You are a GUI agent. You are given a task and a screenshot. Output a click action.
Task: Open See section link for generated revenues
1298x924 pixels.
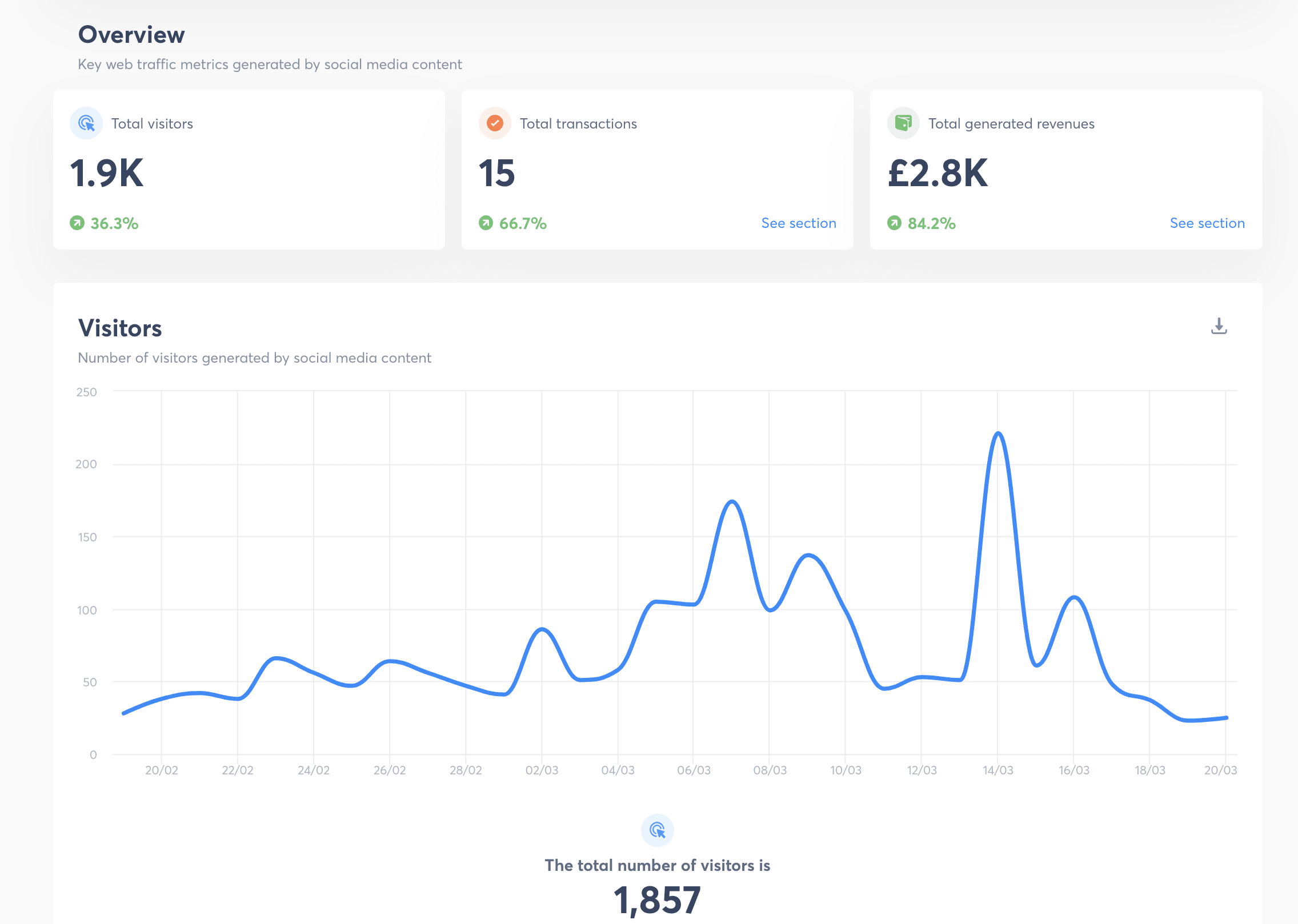pyautogui.click(x=1207, y=223)
